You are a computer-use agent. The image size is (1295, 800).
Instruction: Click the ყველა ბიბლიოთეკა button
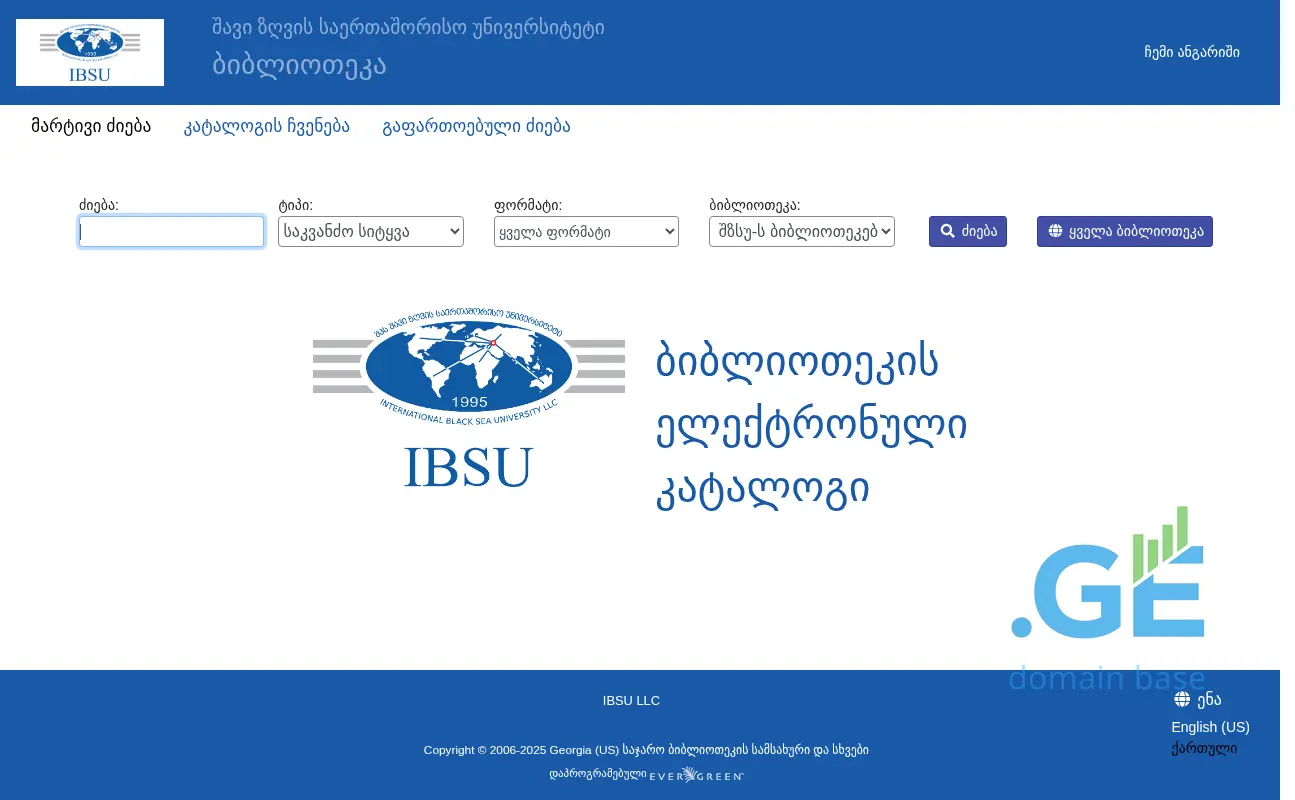tap(1124, 231)
